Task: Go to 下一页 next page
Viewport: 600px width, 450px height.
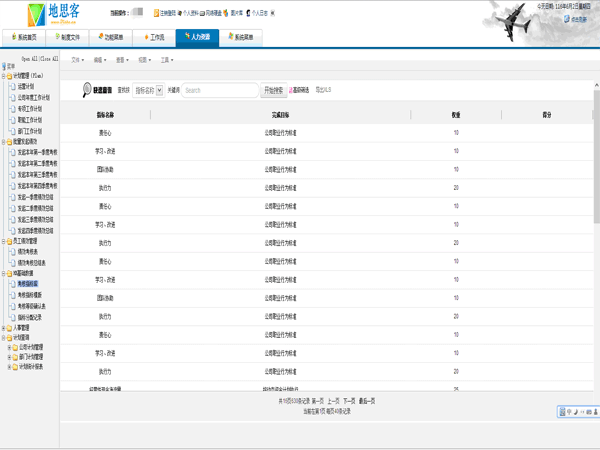Action: point(349,401)
